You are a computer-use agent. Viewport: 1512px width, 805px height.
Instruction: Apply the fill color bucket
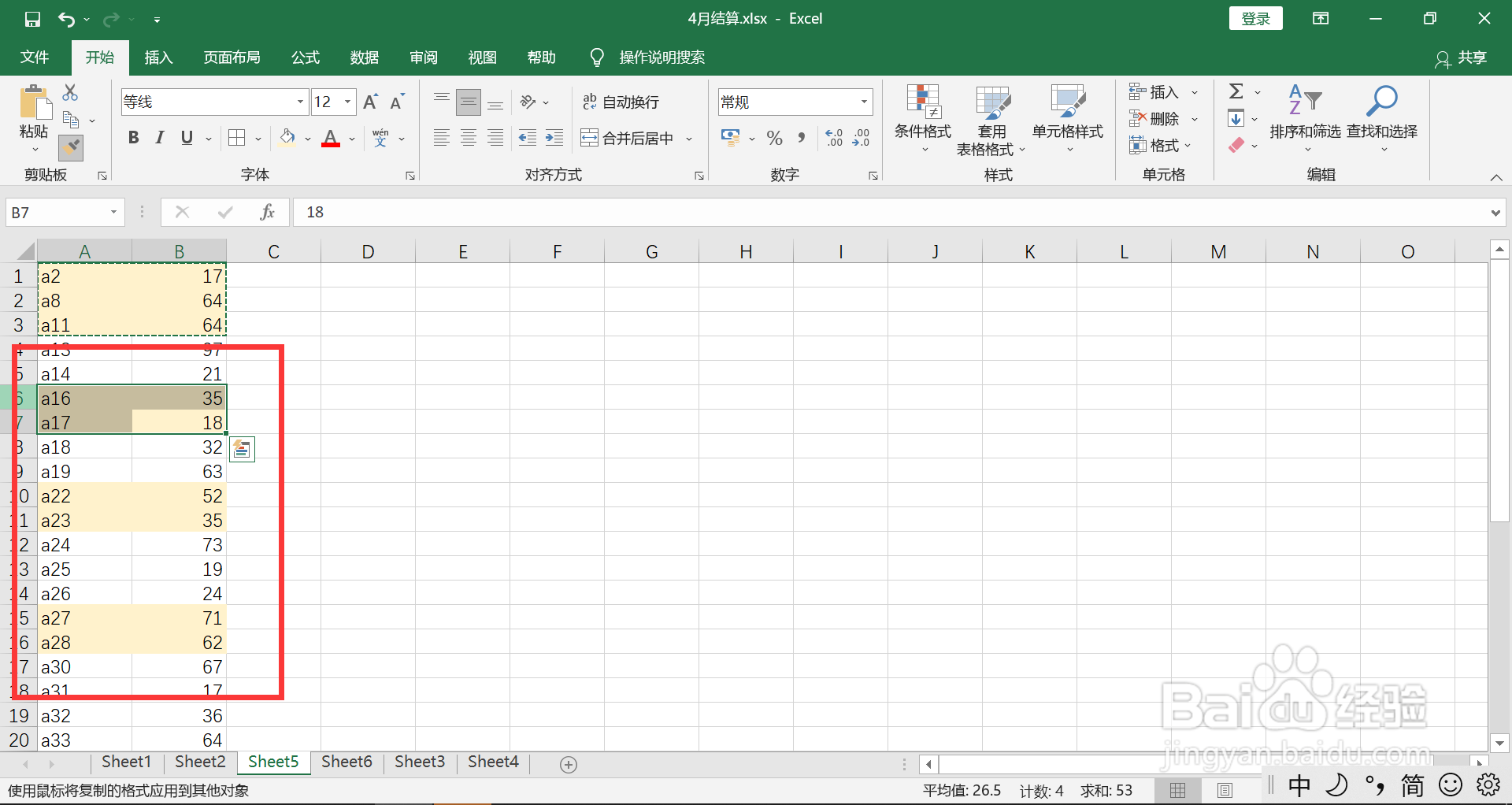[x=287, y=138]
